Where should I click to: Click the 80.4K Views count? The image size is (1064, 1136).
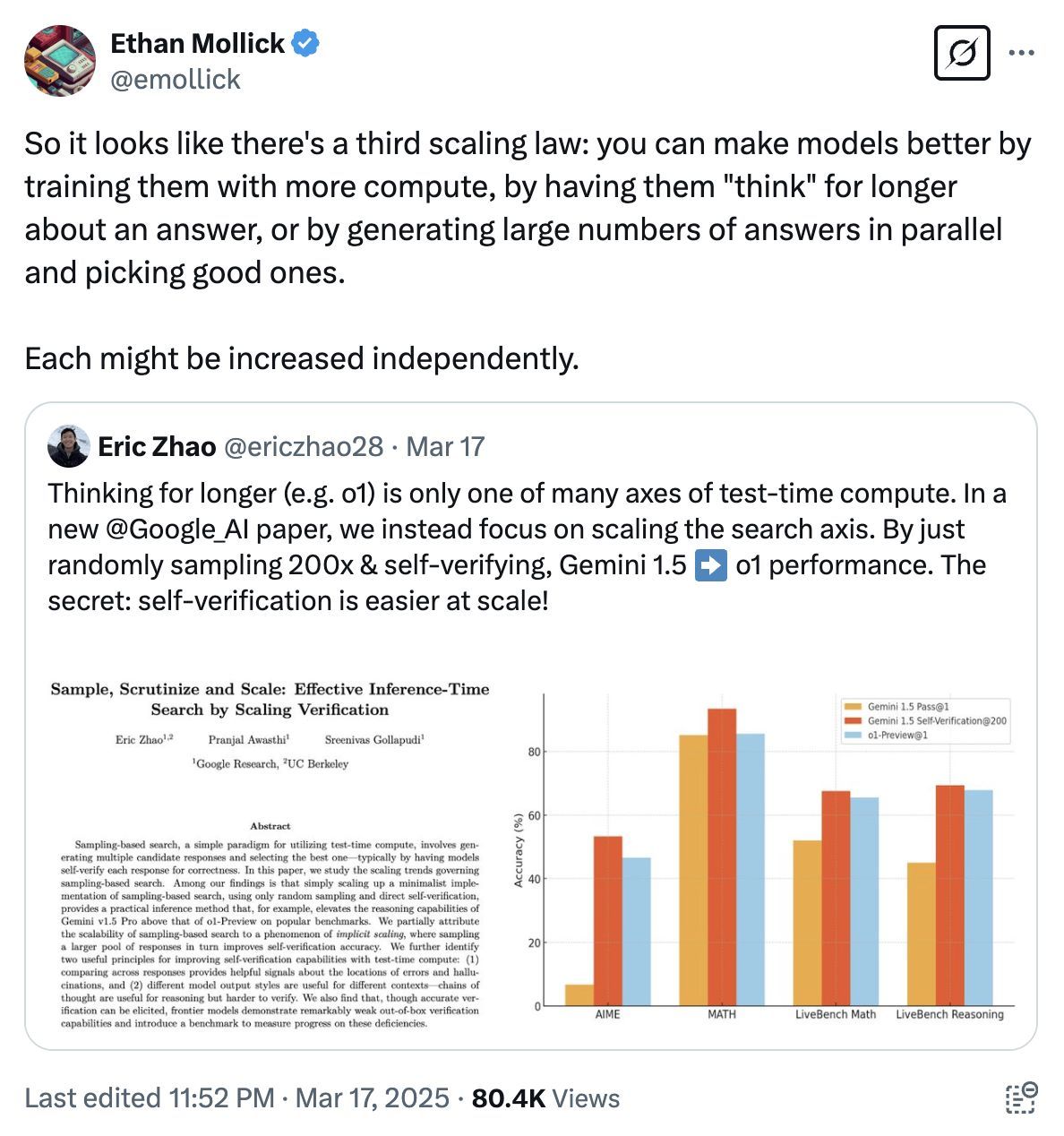click(x=545, y=1098)
